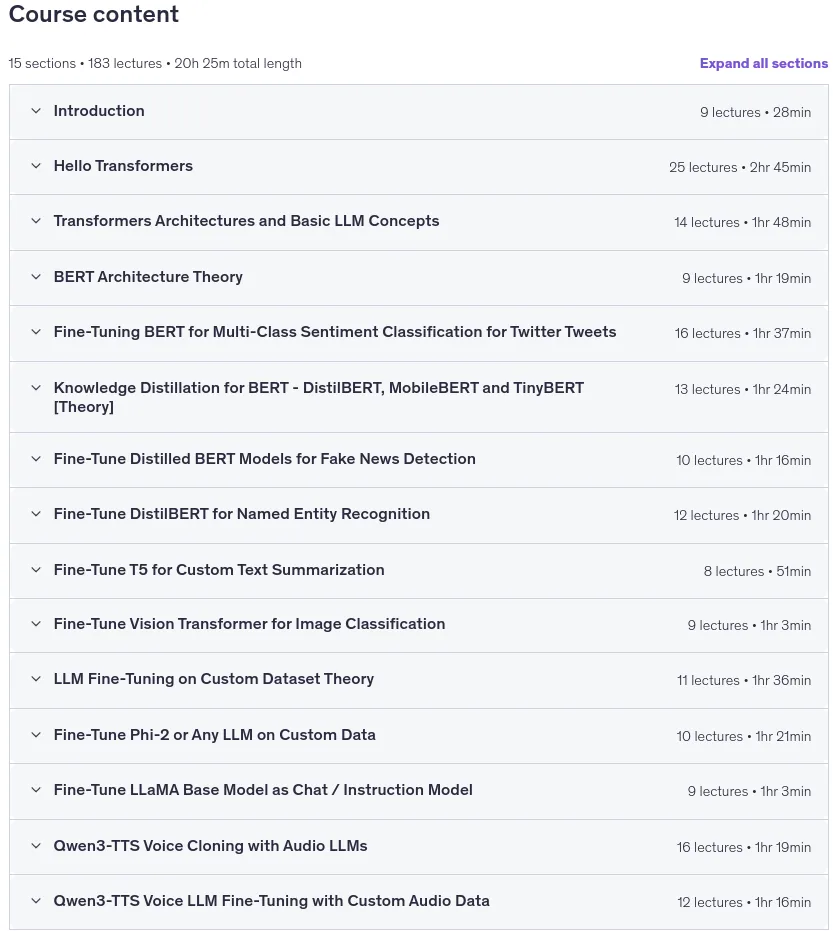Open Fine-Tune DistilBERT for Named Entity Recognition section
Screen dimensions: 833x931
coord(242,514)
